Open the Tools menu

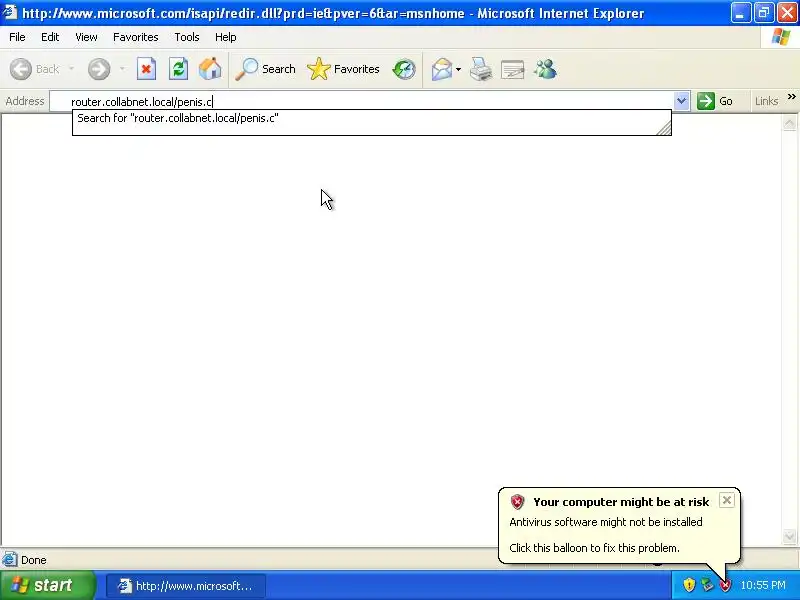187,37
